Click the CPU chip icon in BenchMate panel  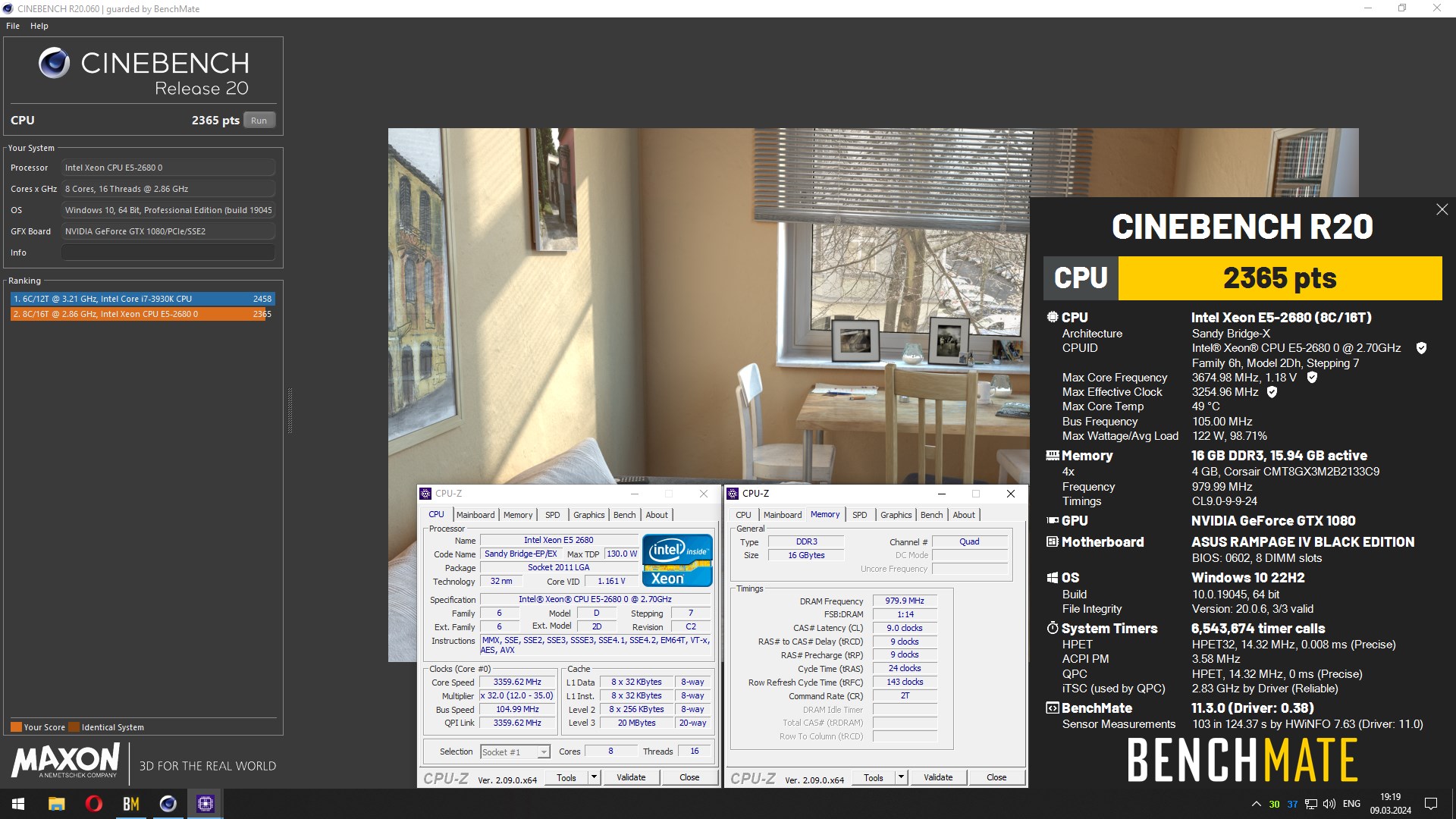[1053, 317]
